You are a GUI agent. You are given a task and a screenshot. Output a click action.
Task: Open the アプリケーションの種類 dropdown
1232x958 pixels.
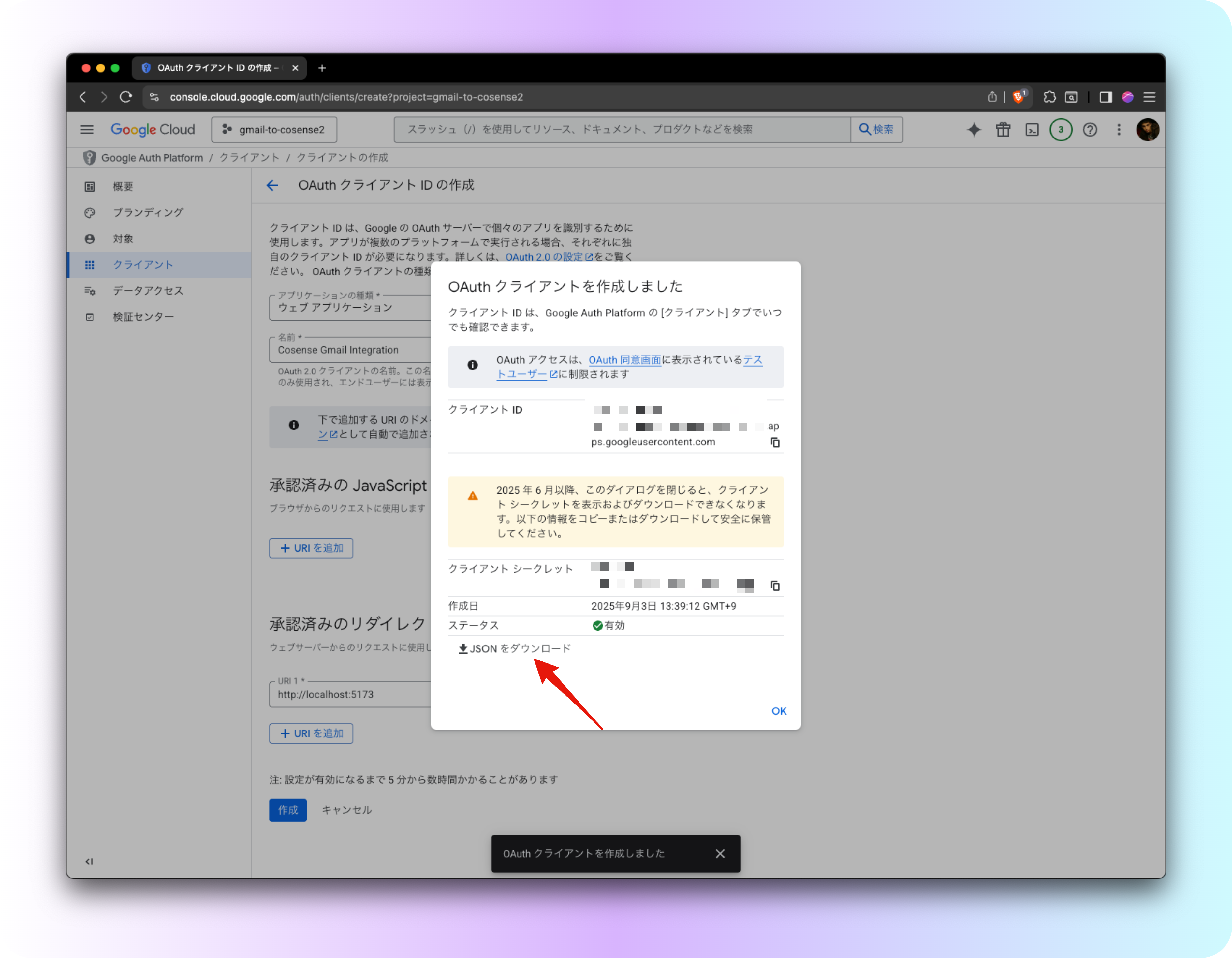coord(350,307)
